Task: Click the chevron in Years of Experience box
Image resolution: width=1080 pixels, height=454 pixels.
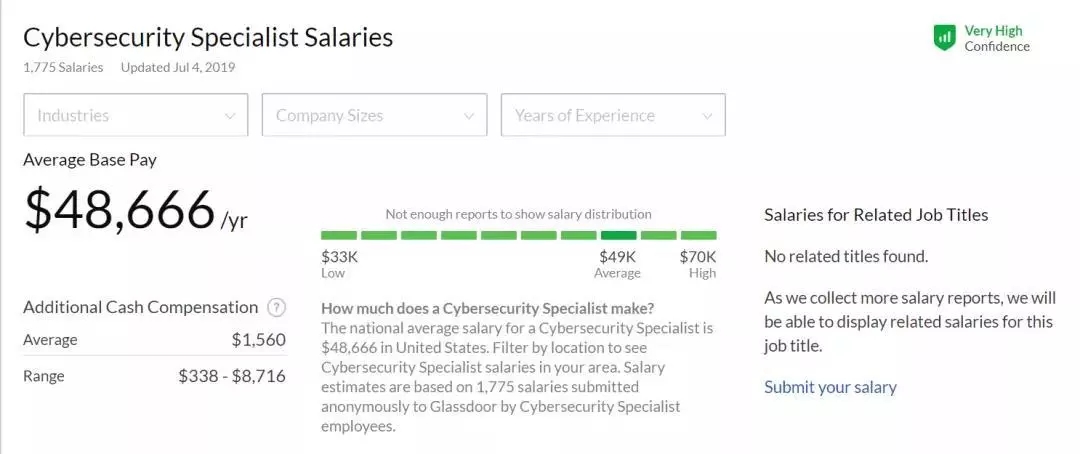Action: click(x=708, y=116)
